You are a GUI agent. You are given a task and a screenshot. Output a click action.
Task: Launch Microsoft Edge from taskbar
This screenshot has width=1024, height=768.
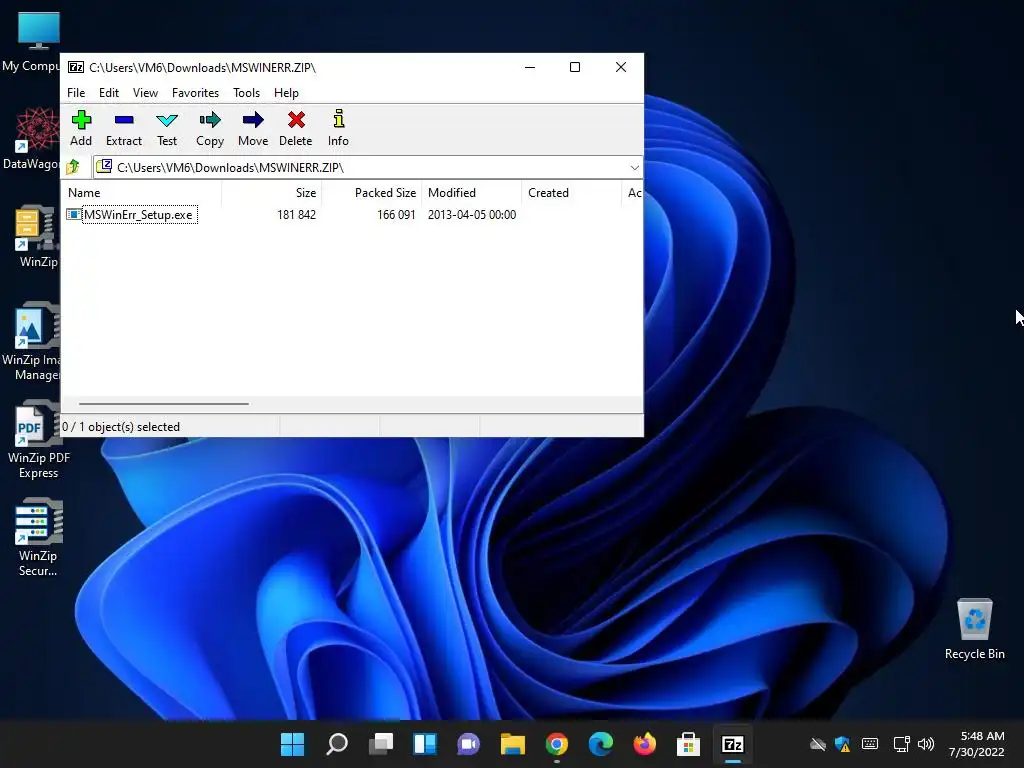click(x=601, y=744)
